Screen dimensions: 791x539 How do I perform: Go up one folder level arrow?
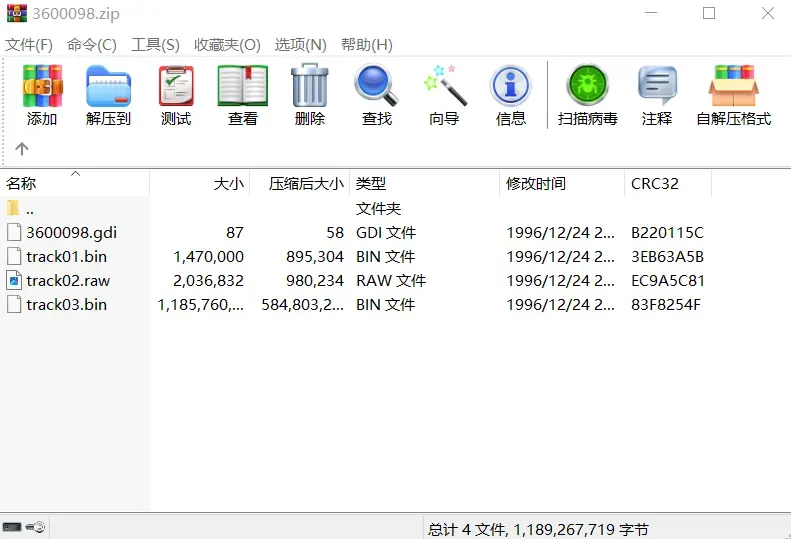coord(22,149)
